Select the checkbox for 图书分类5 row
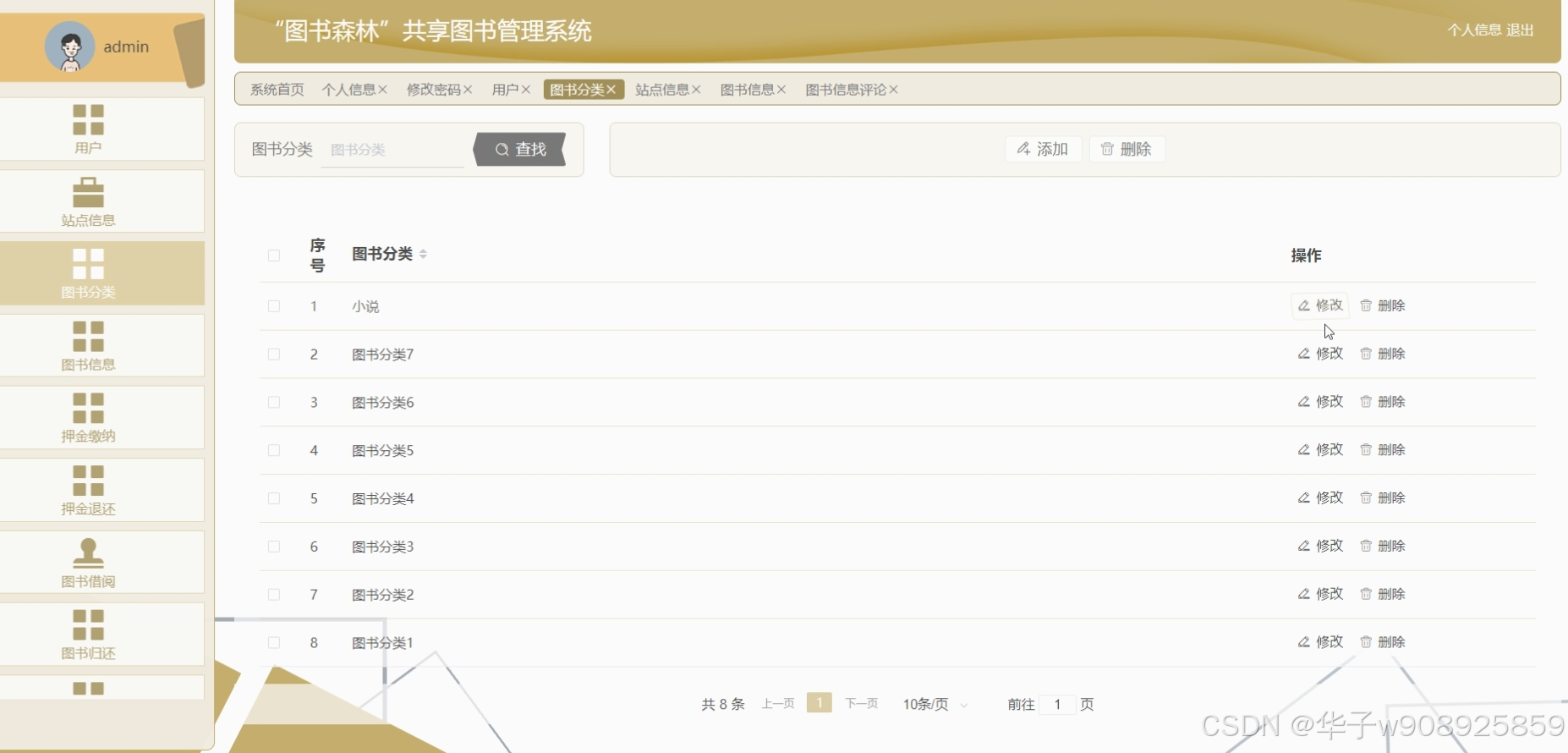 pos(274,450)
